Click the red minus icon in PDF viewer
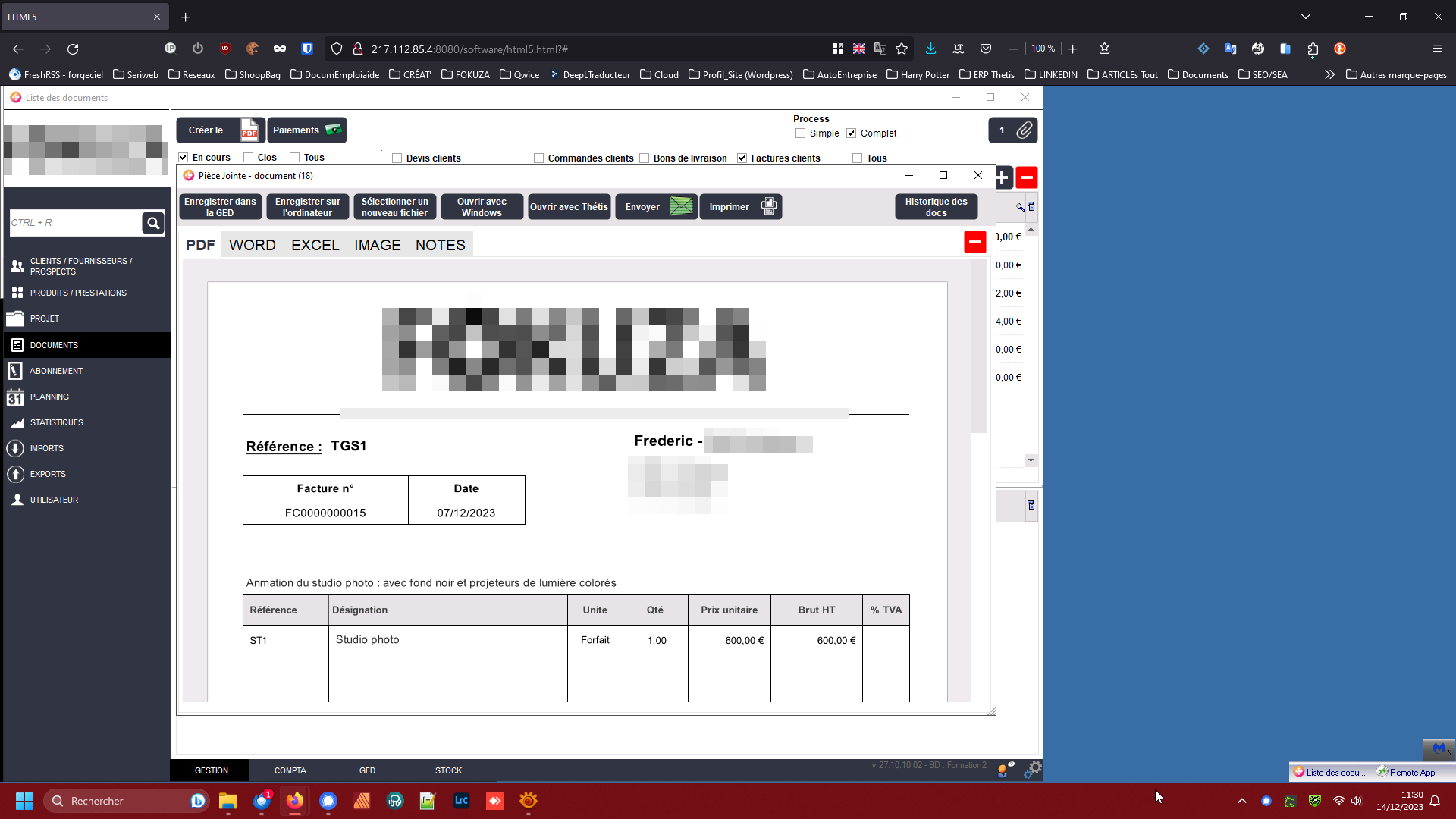This screenshot has width=1456, height=819. pyautogui.click(x=974, y=242)
